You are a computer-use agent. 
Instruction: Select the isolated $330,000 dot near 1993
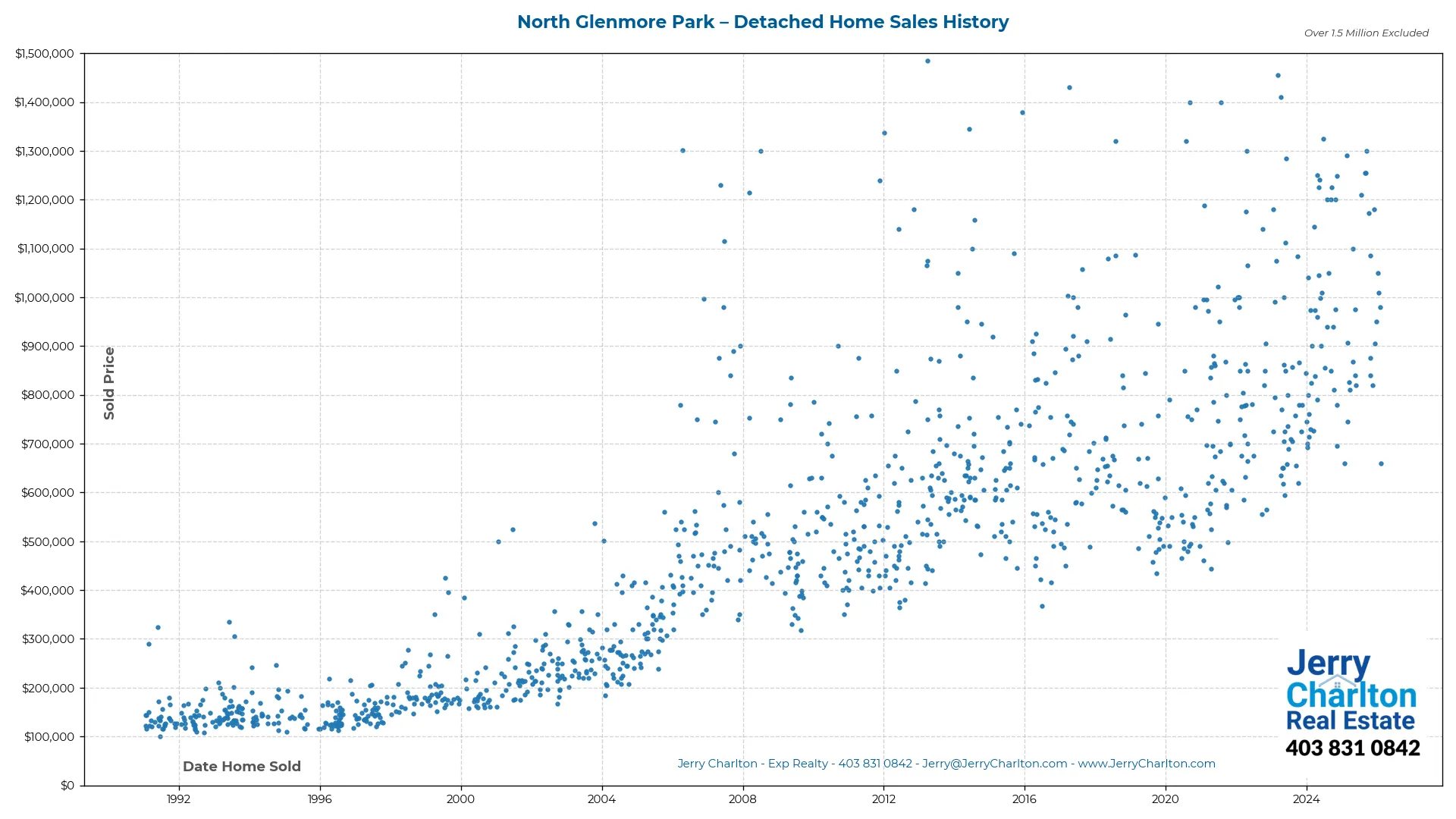[231, 621]
